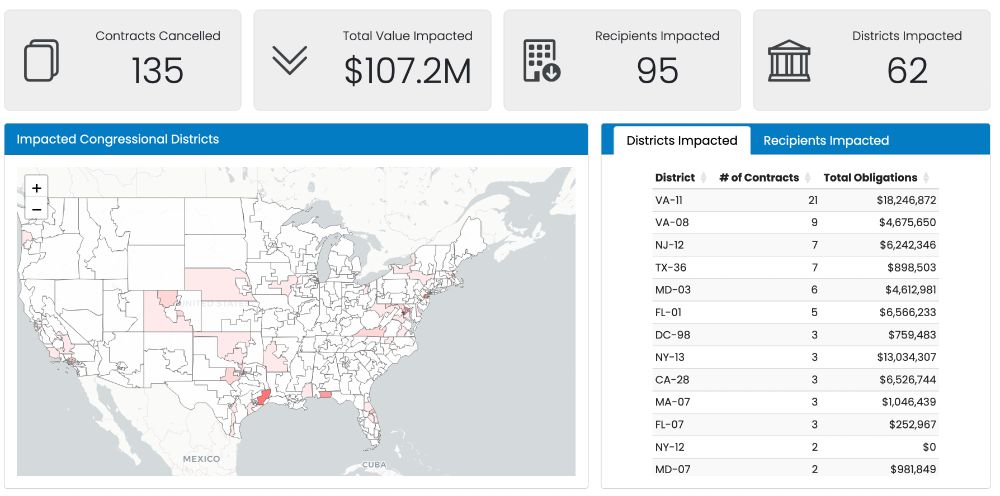Click the dark red Texas Gulf district
This screenshot has width=1000, height=496.
[x=262, y=398]
